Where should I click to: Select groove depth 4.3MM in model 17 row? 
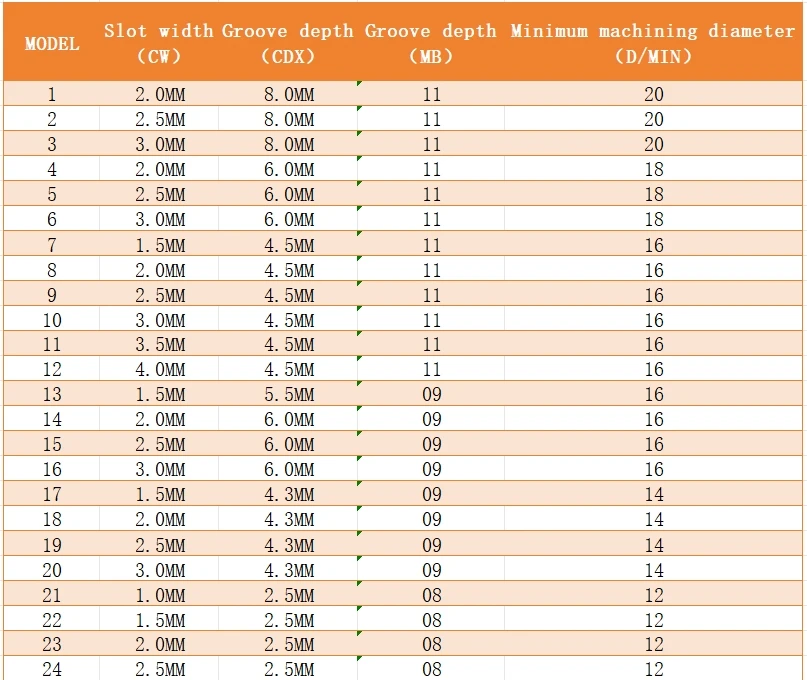pos(289,495)
